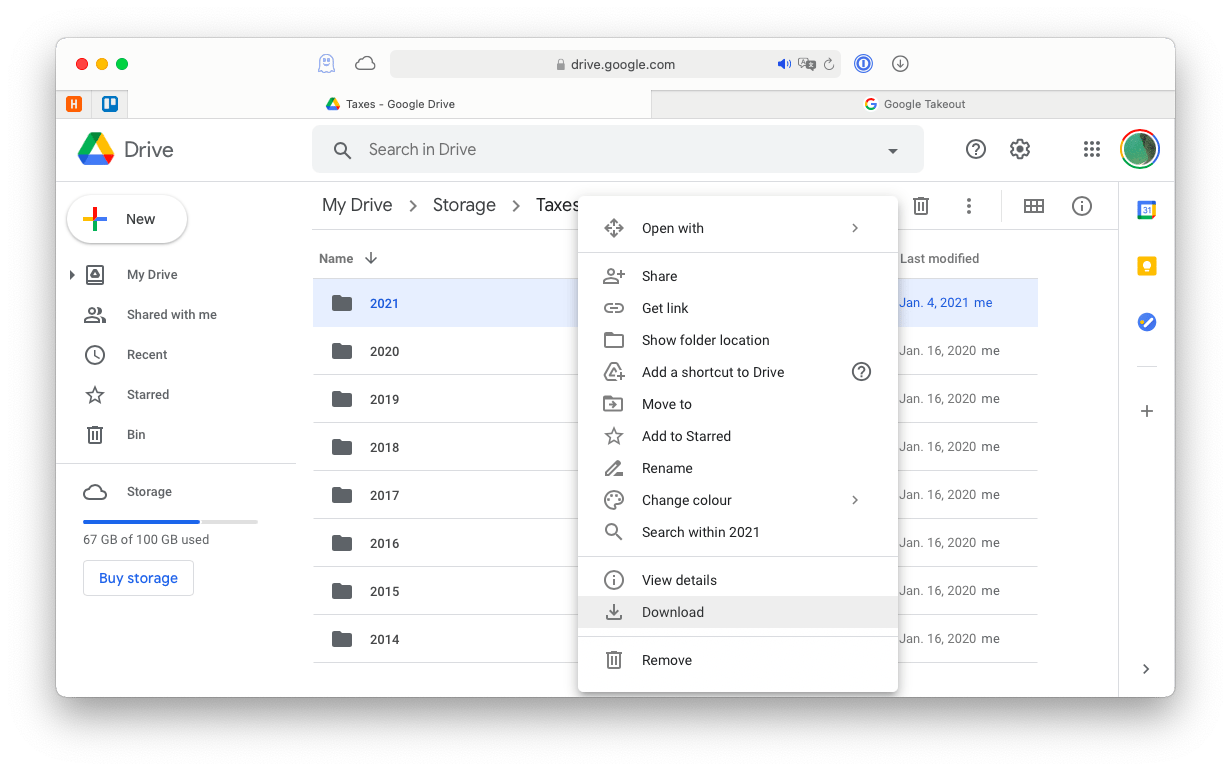1231x771 pixels.
Task: Open the Google apps grid
Action: pyautogui.click(x=1092, y=149)
